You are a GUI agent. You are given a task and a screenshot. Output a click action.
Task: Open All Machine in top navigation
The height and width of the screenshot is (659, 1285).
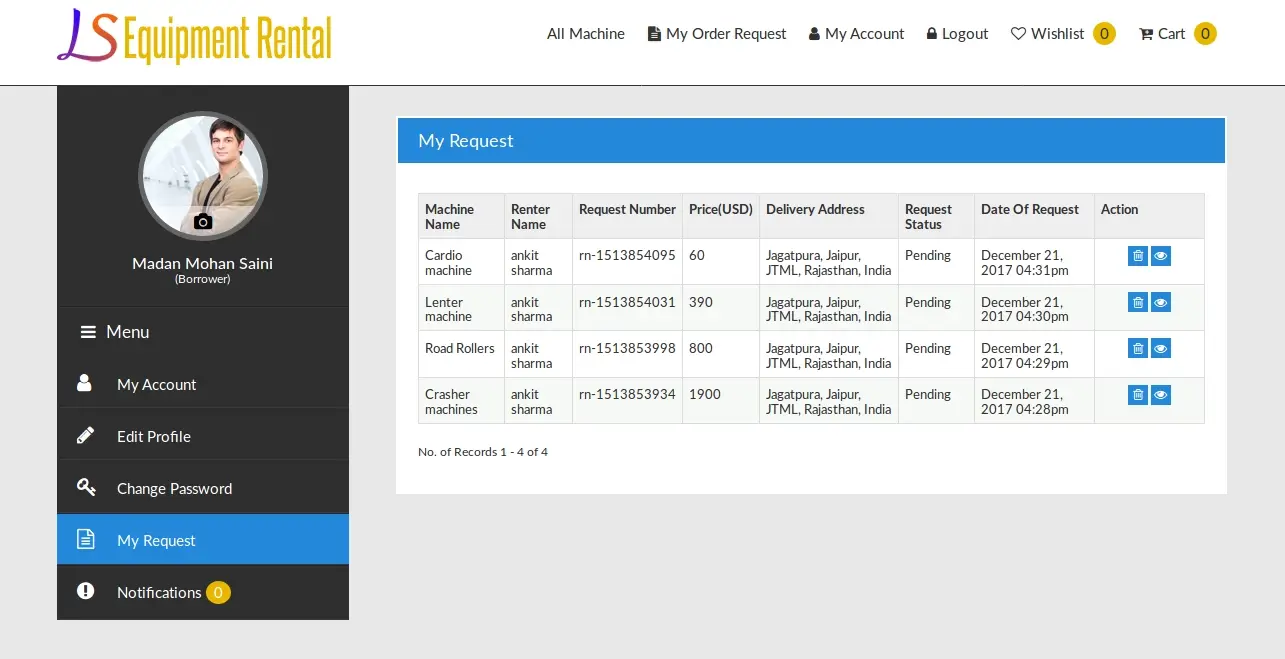(x=586, y=34)
